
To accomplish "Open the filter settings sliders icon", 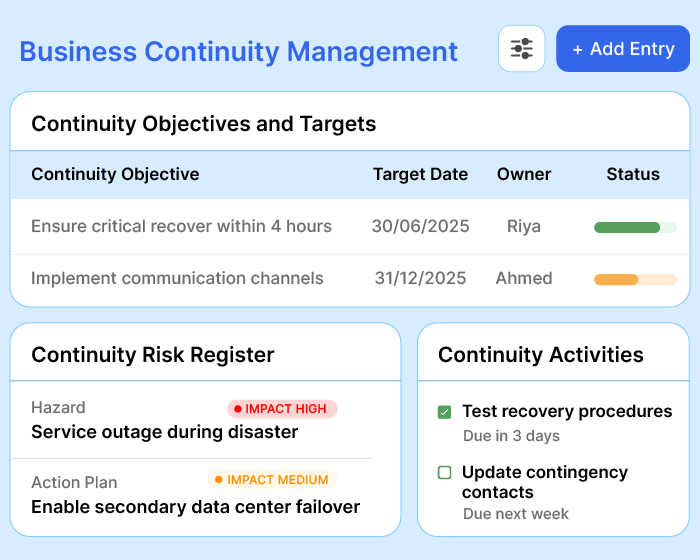I will tap(521, 49).
